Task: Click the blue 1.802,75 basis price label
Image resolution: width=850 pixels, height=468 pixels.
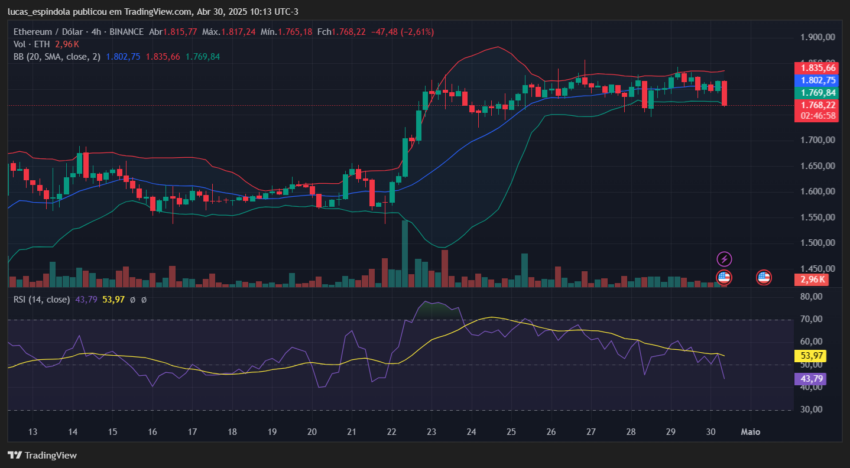Action: [817, 80]
